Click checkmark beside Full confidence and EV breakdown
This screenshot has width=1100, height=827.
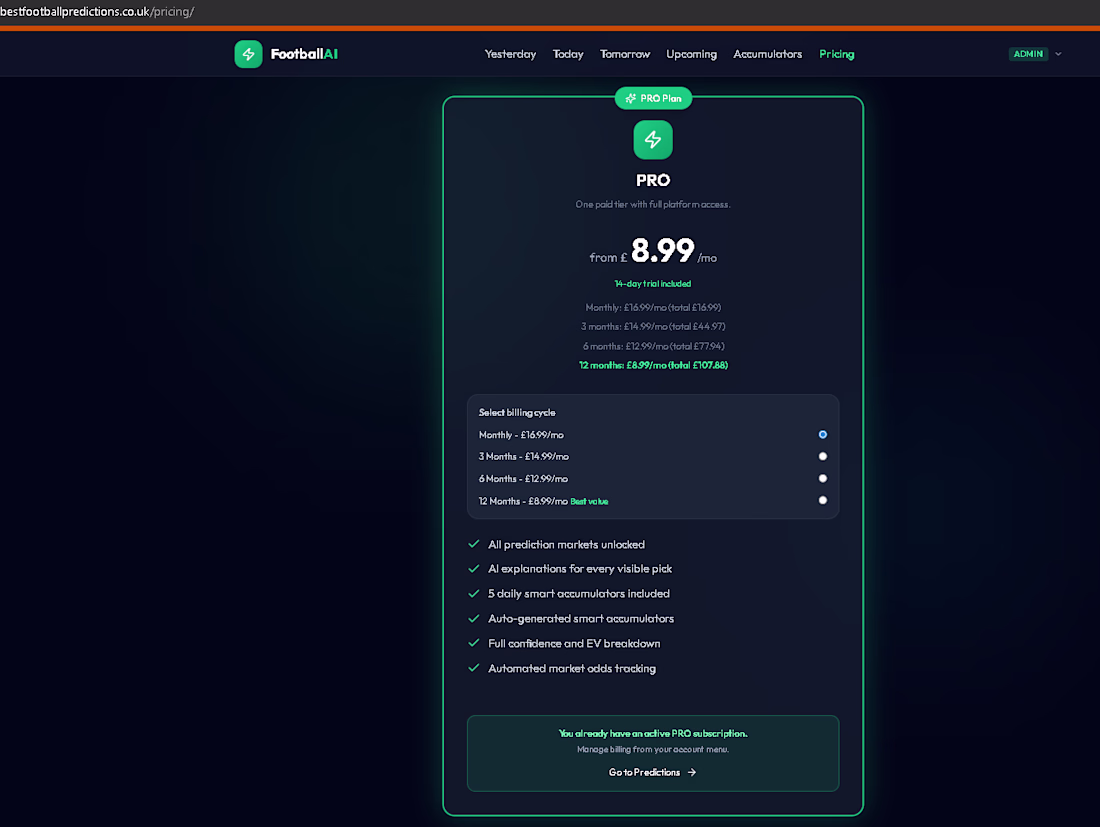[x=474, y=643]
